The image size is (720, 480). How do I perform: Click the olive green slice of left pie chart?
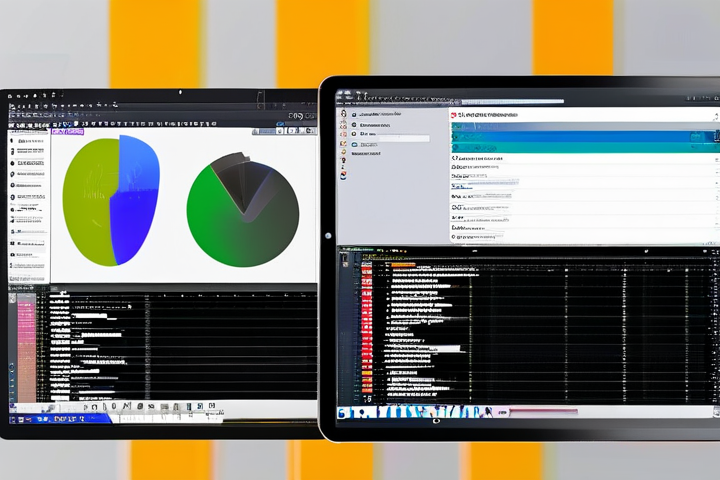point(88,200)
